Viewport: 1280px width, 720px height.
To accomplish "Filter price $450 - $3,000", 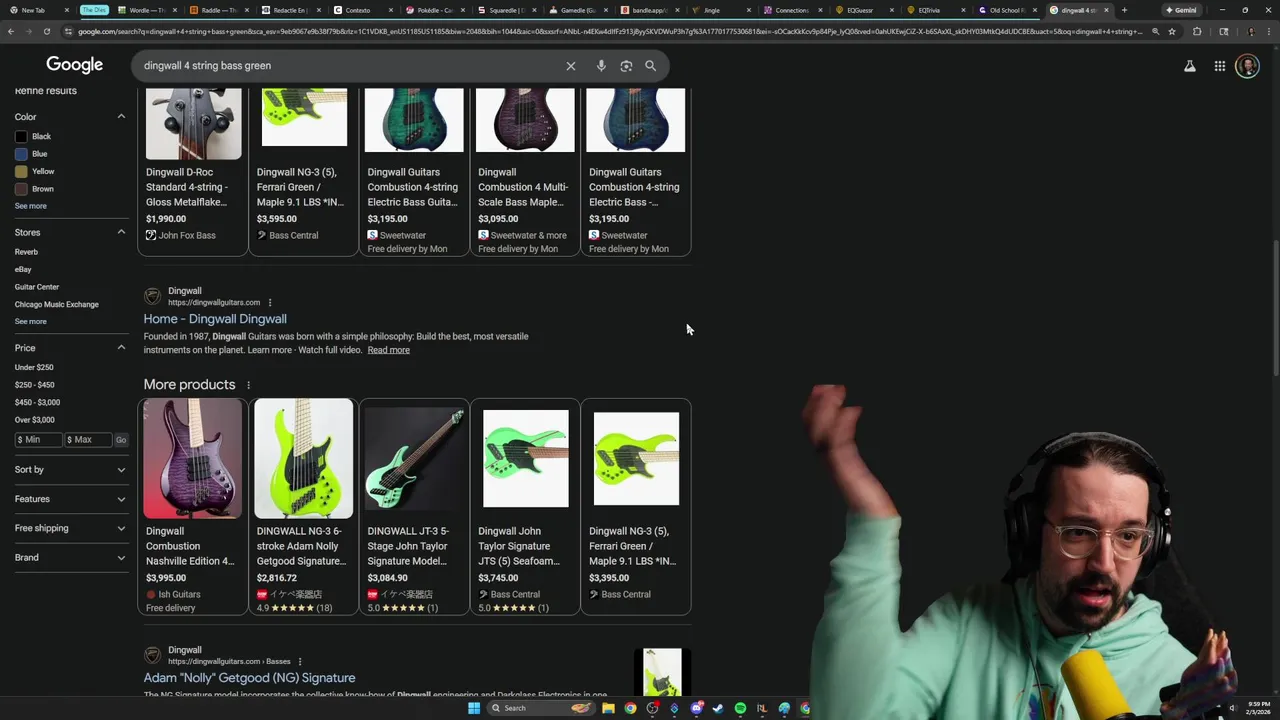I will [37, 402].
